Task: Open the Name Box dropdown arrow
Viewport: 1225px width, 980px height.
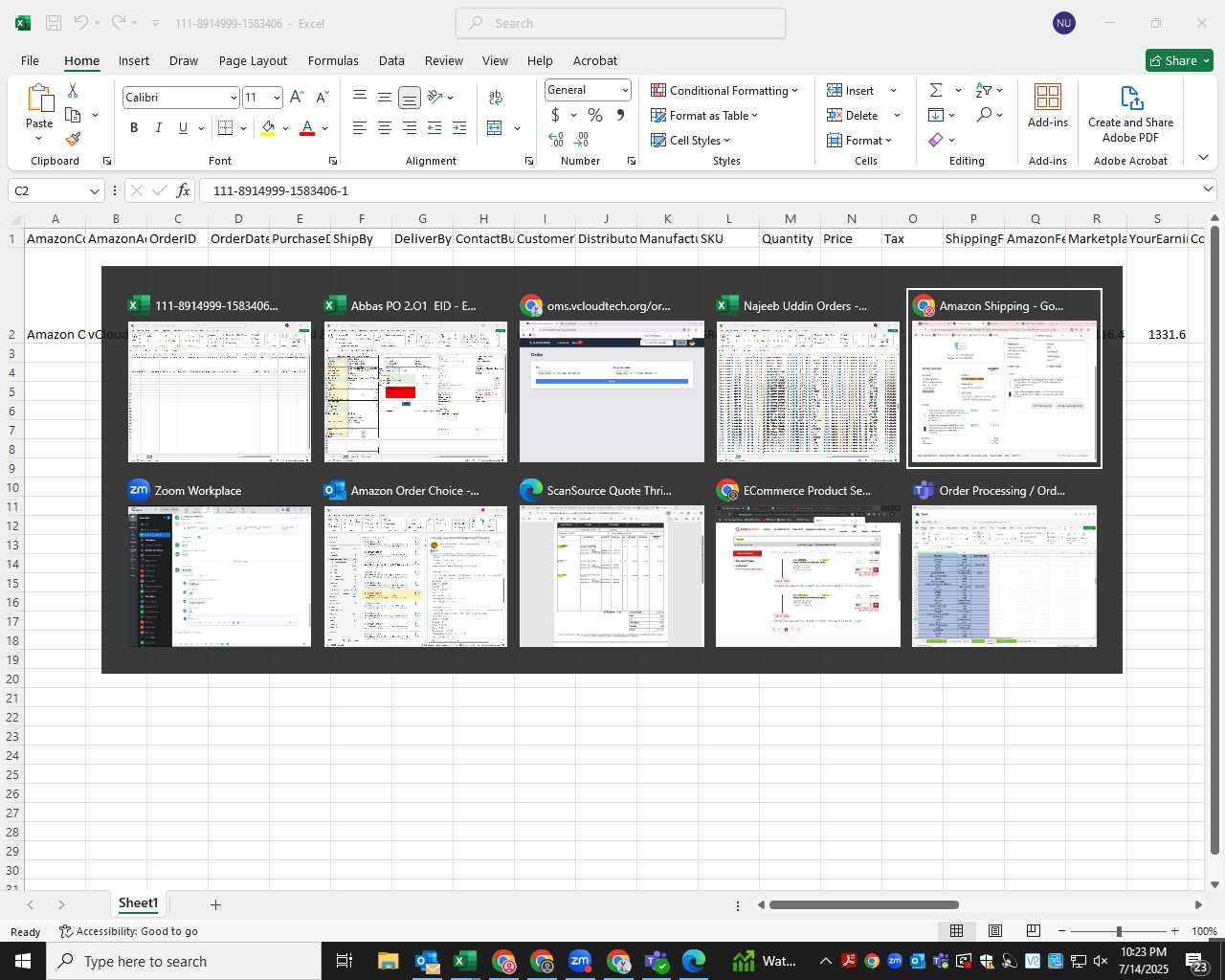Action: [94, 190]
